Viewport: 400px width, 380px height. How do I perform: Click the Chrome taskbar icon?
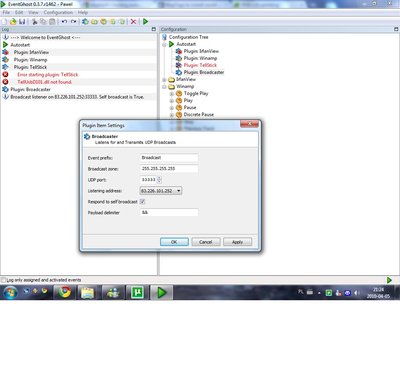click(x=65, y=293)
